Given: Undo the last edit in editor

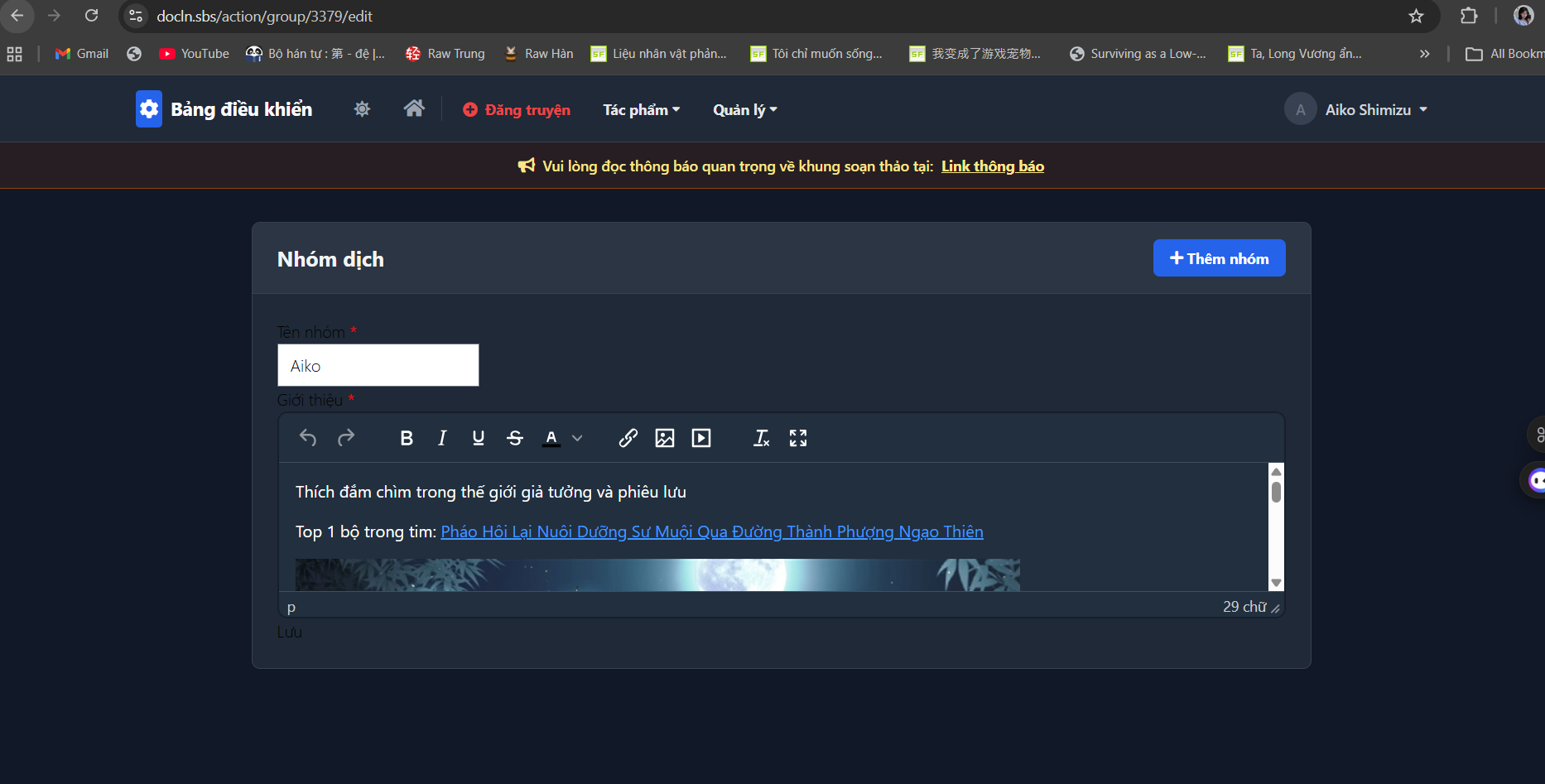Looking at the screenshot, I should coord(308,438).
